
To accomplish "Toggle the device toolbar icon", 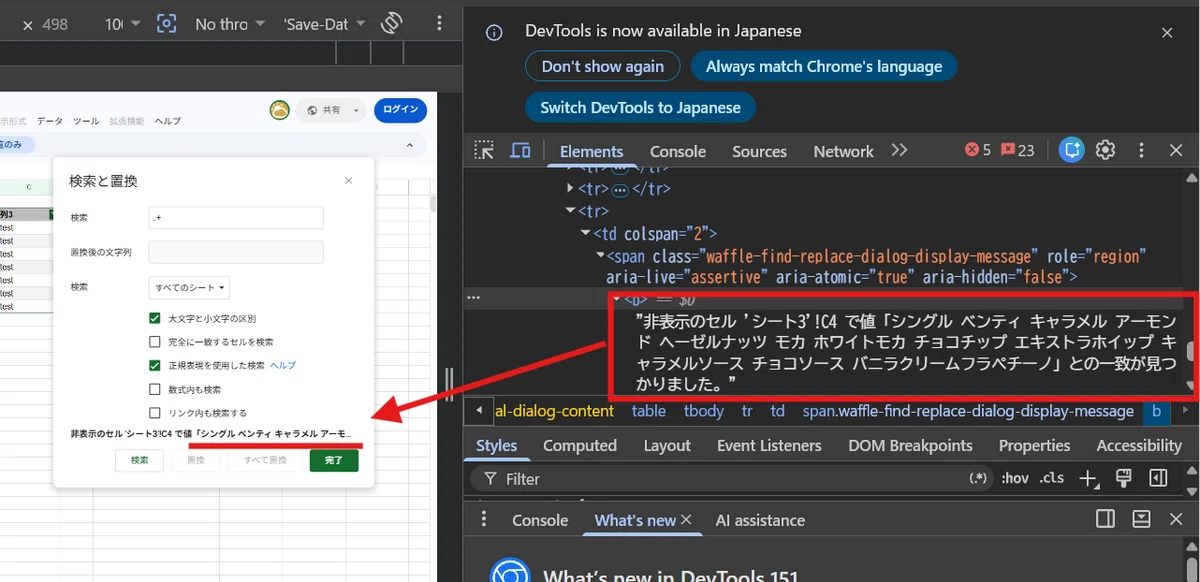I will click(x=520, y=151).
